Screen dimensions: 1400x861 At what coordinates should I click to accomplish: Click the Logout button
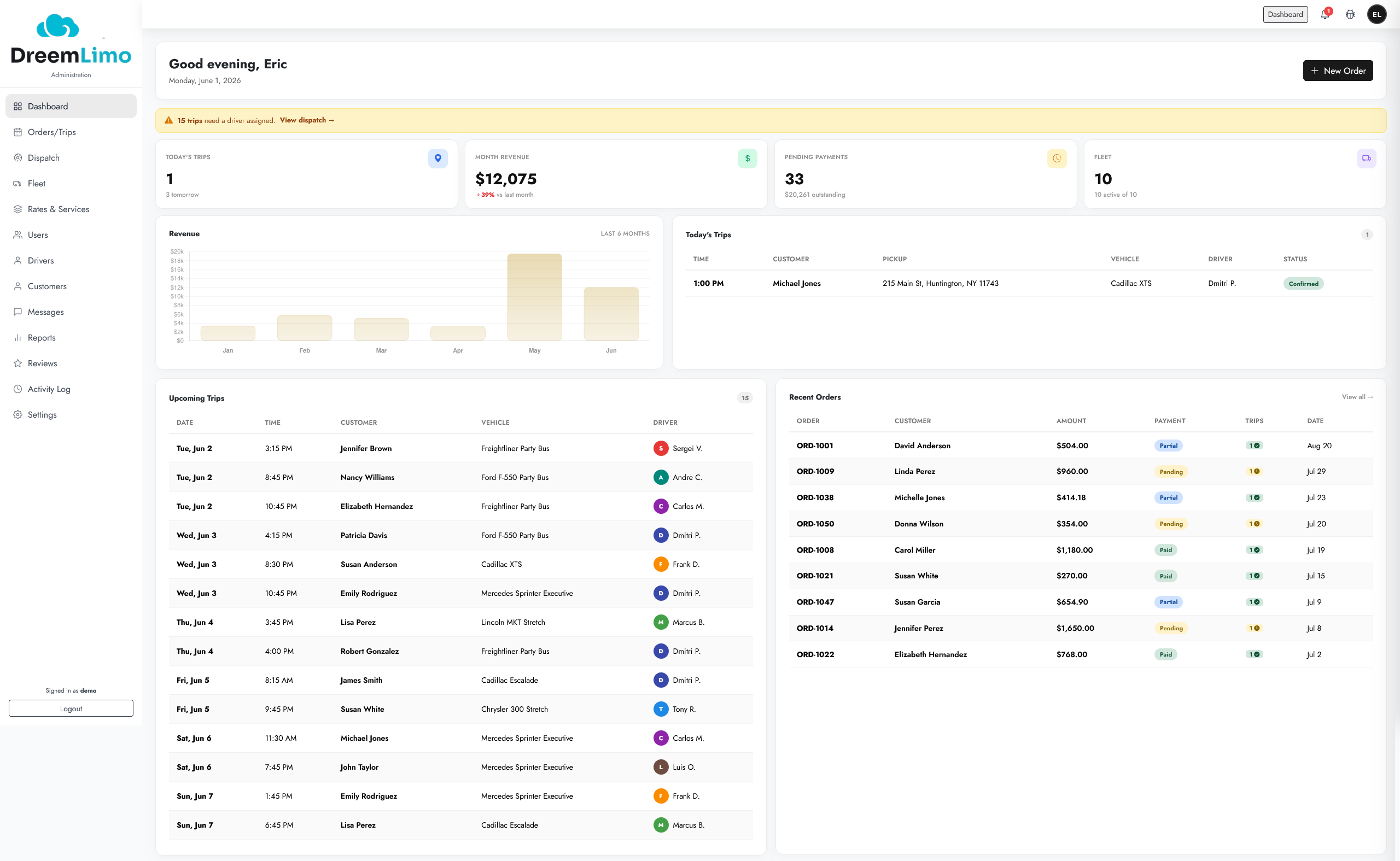click(x=71, y=708)
